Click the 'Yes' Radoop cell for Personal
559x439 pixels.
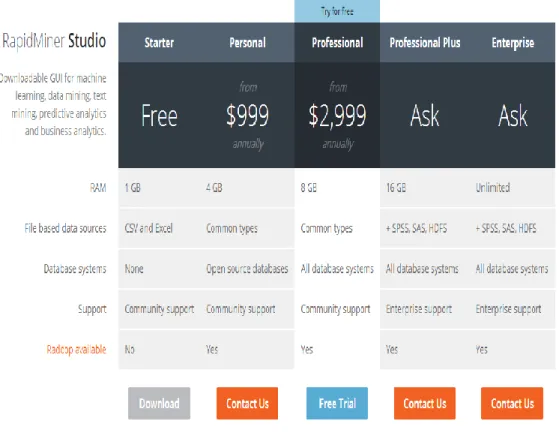[x=212, y=349]
